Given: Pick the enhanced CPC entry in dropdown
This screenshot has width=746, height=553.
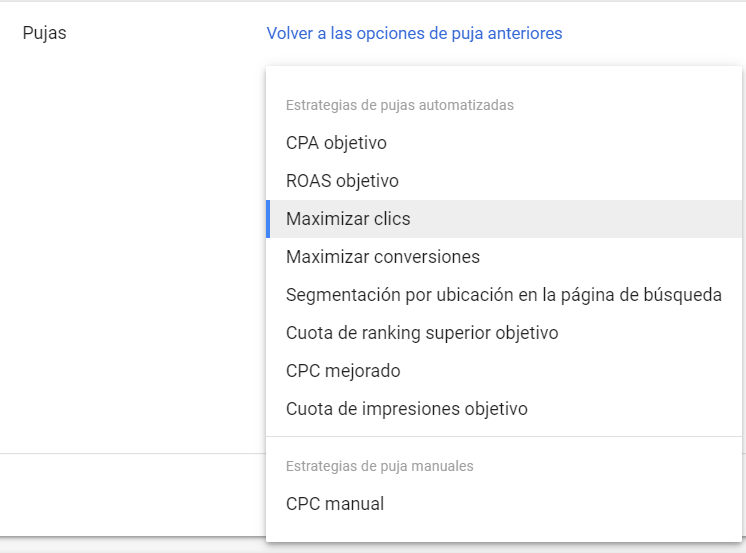Looking at the screenshot, I should (343, 371).
